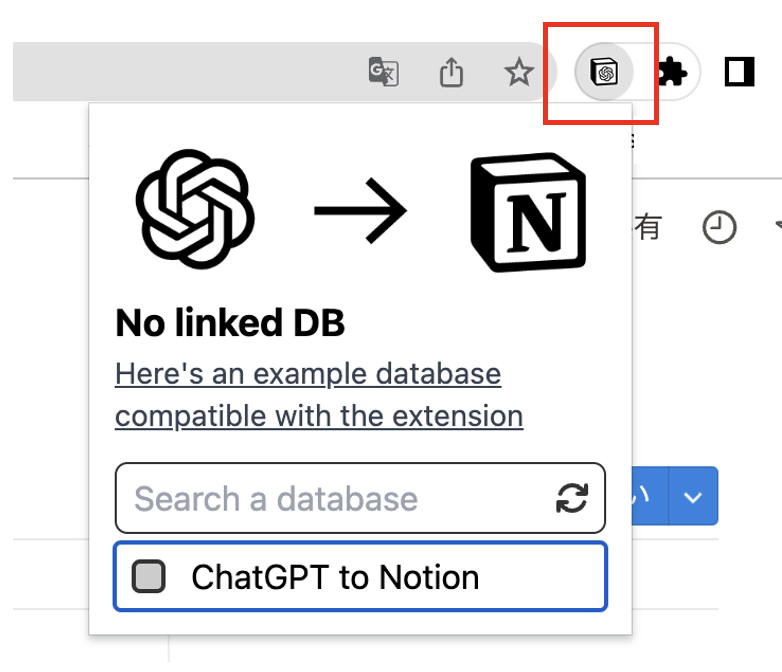Screen dimensions: 782x672
Task: Open the Extensions puzzle piece menu
Action: click(x=673, y=72)
